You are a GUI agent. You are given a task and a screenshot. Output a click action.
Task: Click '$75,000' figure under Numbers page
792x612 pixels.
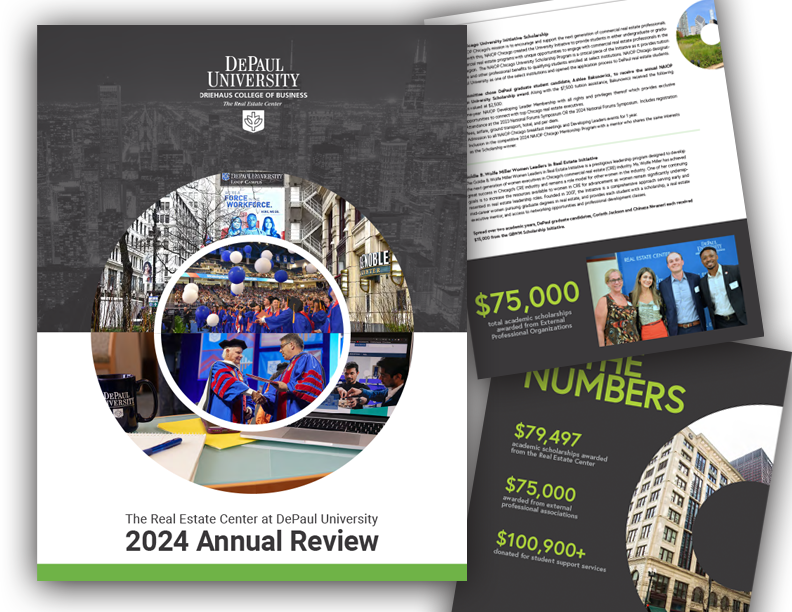pos(540,488)
